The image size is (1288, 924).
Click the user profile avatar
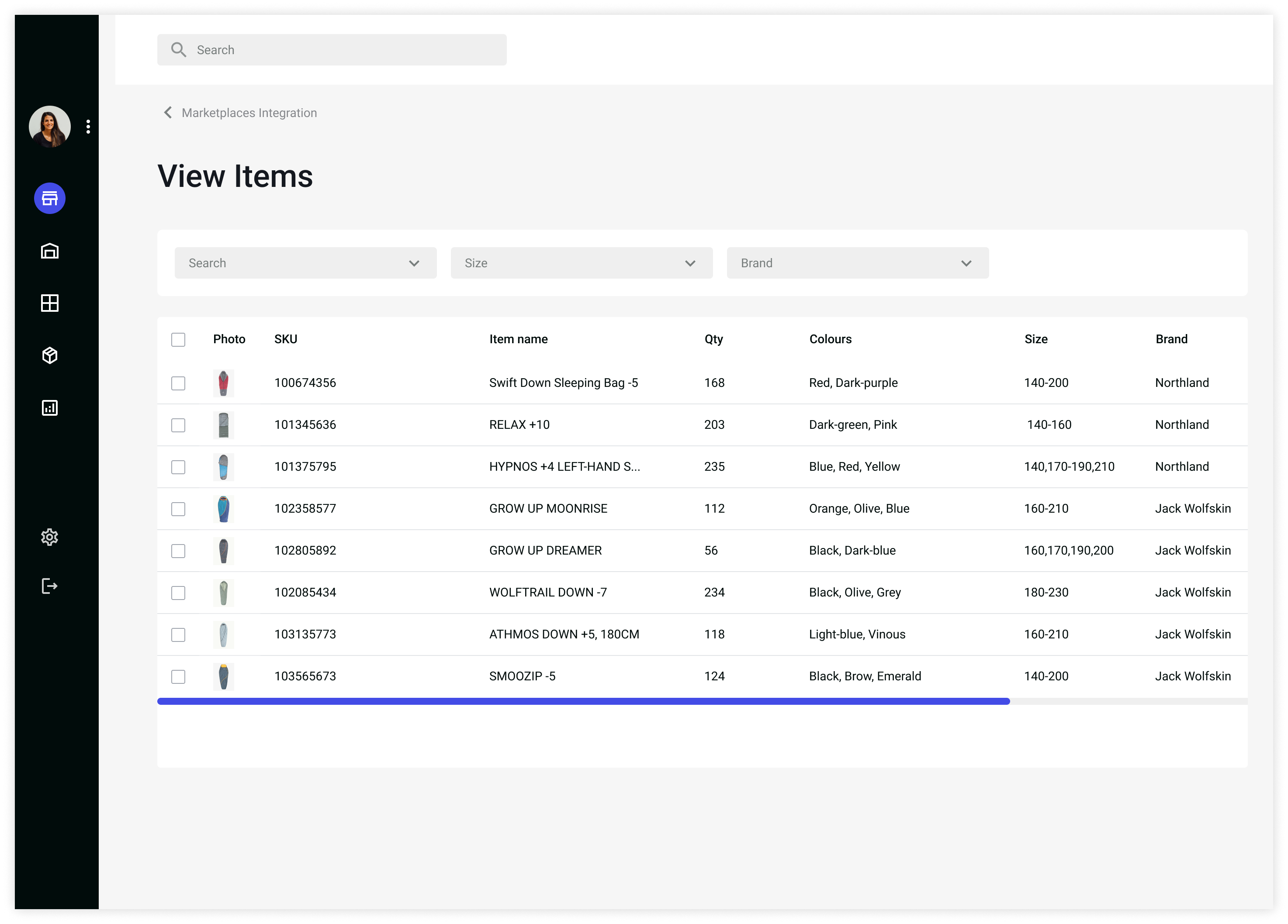pyautogui.click(x=50, y=127)
